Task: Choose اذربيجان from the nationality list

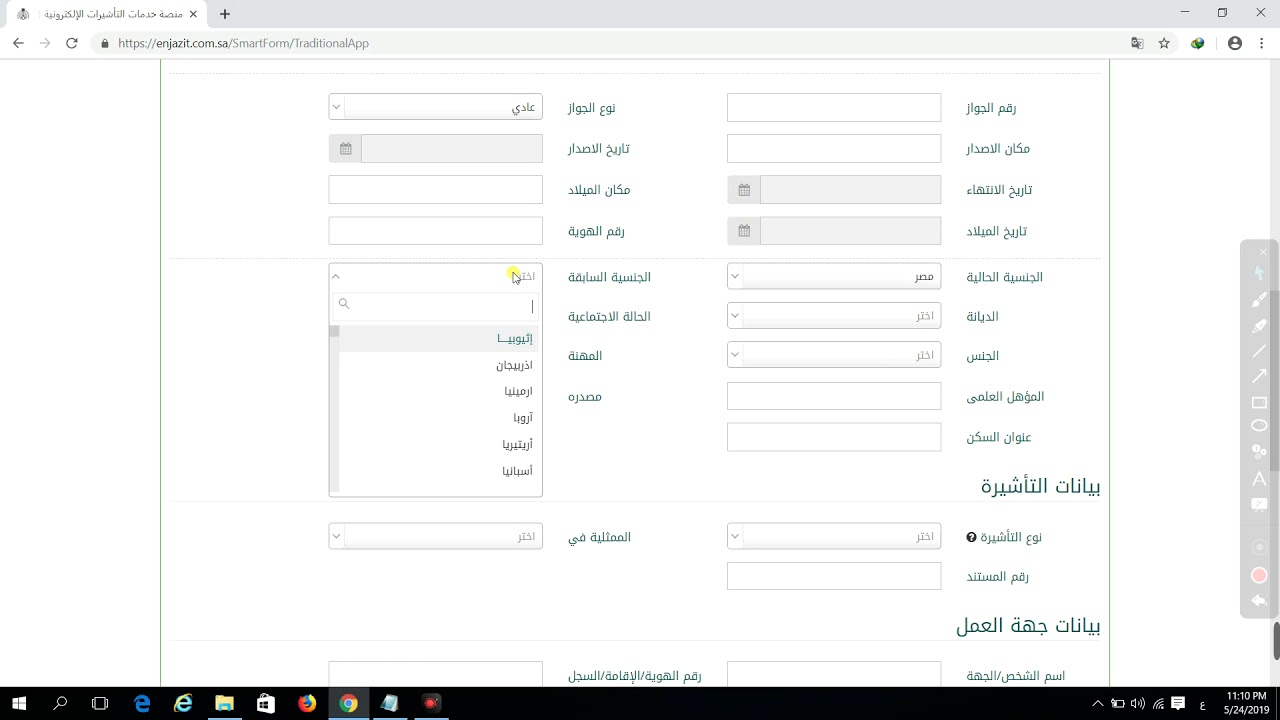Action: 439,365
